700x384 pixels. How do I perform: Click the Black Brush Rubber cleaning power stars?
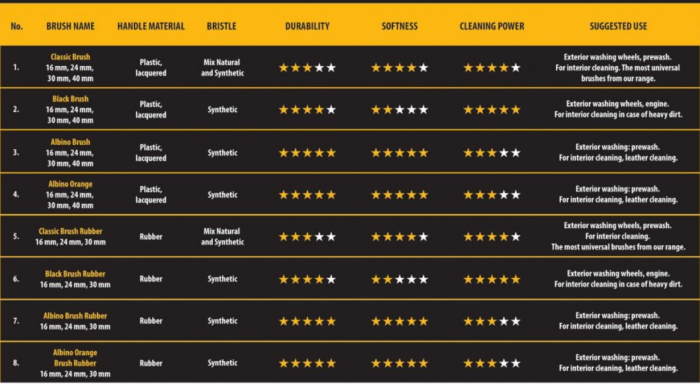click(x=492, y=279)
